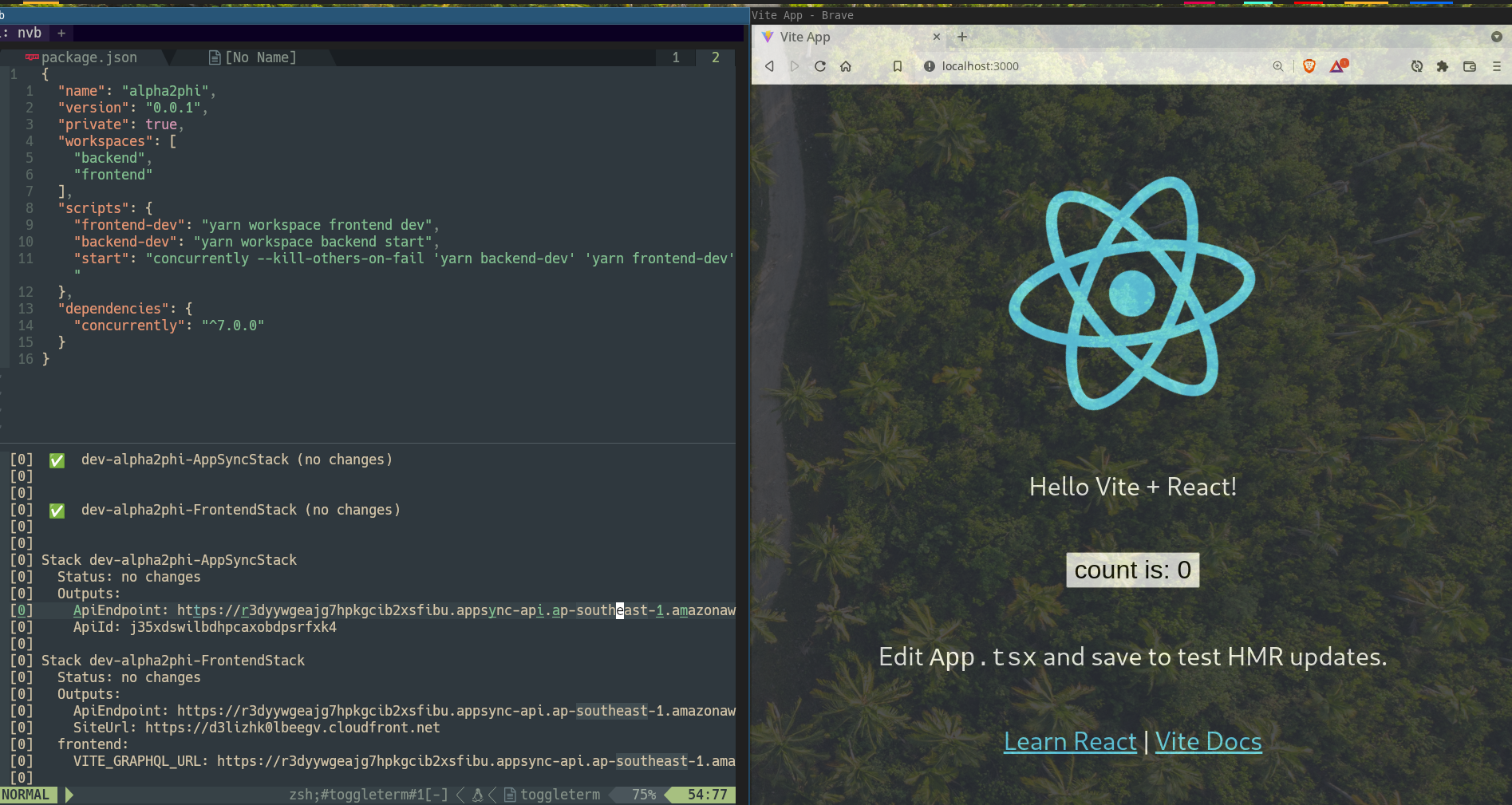
Task: Click the SiteUrl cloudfront.net line
Action: (x=257, y=728)
